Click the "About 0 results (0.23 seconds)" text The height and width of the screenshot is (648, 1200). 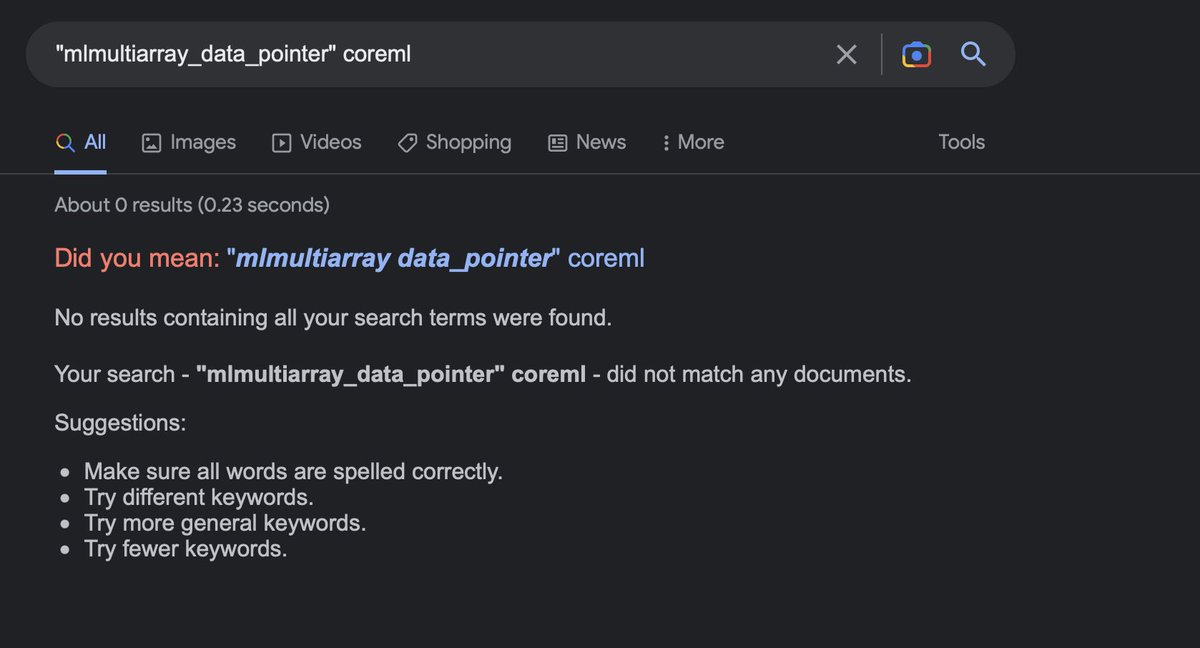coord(192,205)
